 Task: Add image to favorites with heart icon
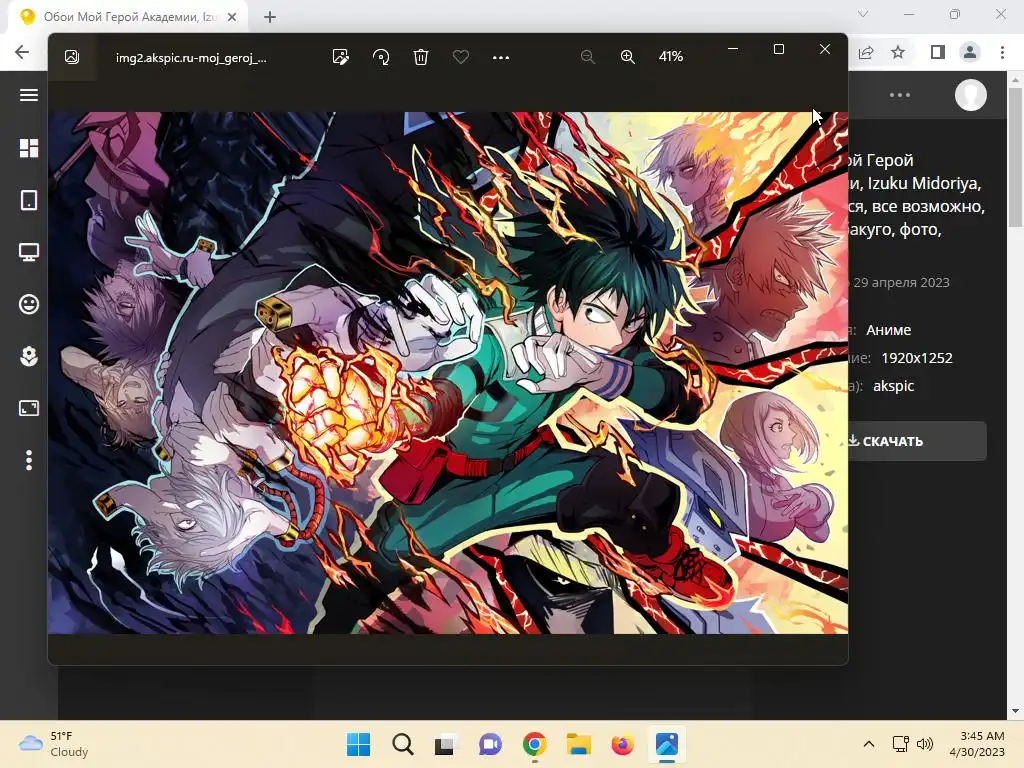(460, 57)
